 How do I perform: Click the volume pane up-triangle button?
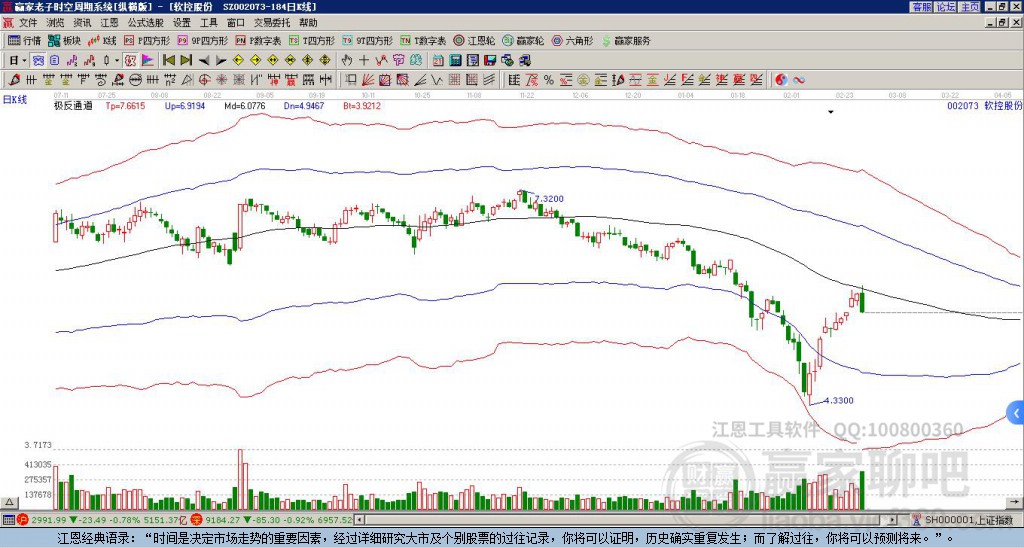tap(8, 502)
